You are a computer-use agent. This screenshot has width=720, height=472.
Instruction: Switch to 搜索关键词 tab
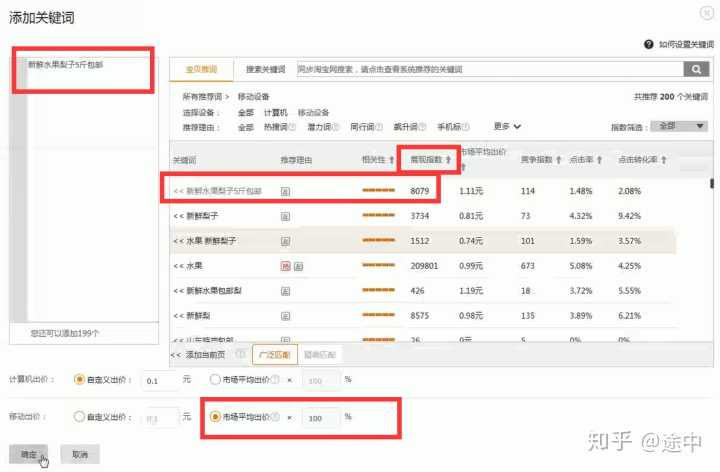pyautogui.click(x=266, y=69)
